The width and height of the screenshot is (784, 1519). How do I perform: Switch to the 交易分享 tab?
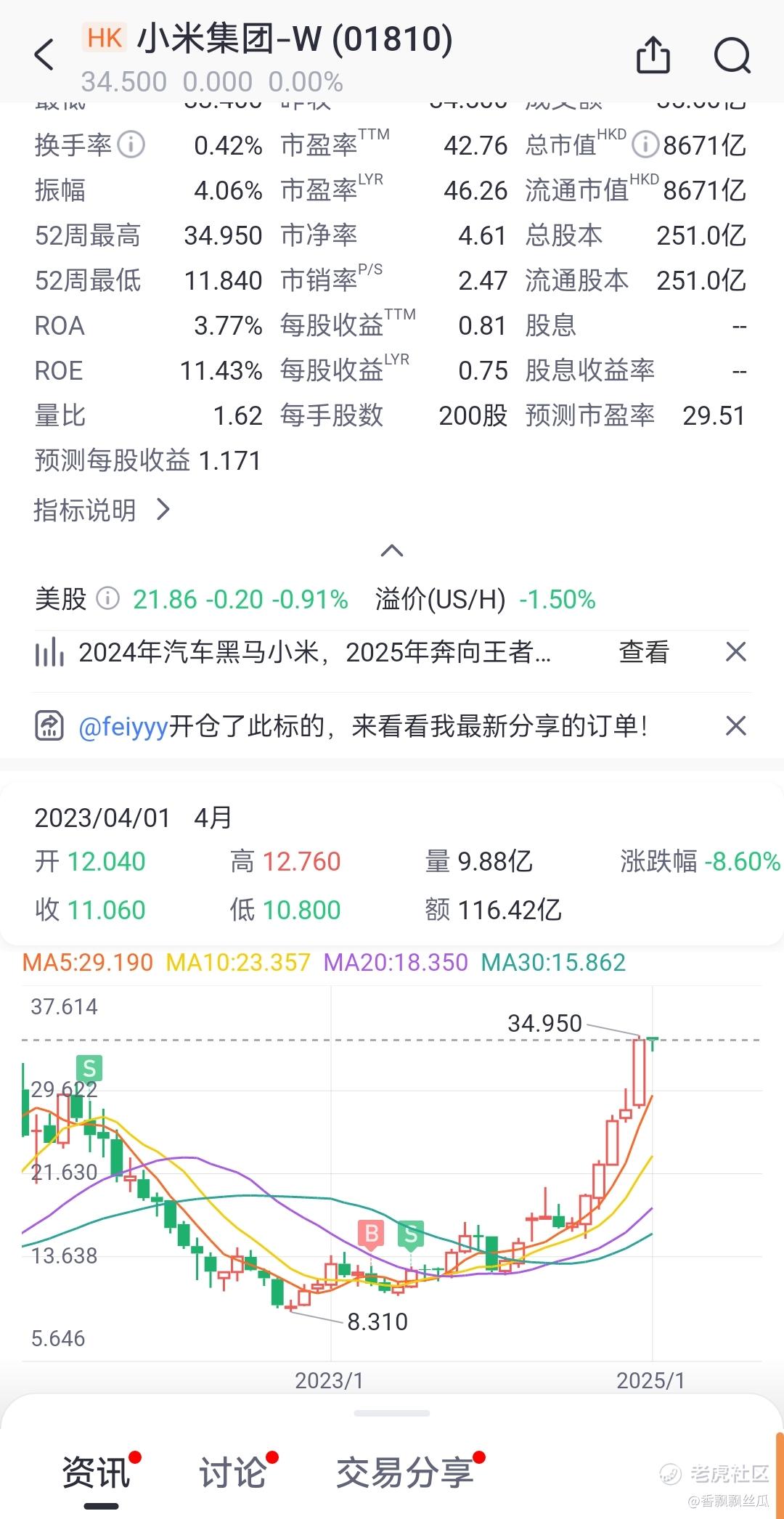tap(405, 1473)
